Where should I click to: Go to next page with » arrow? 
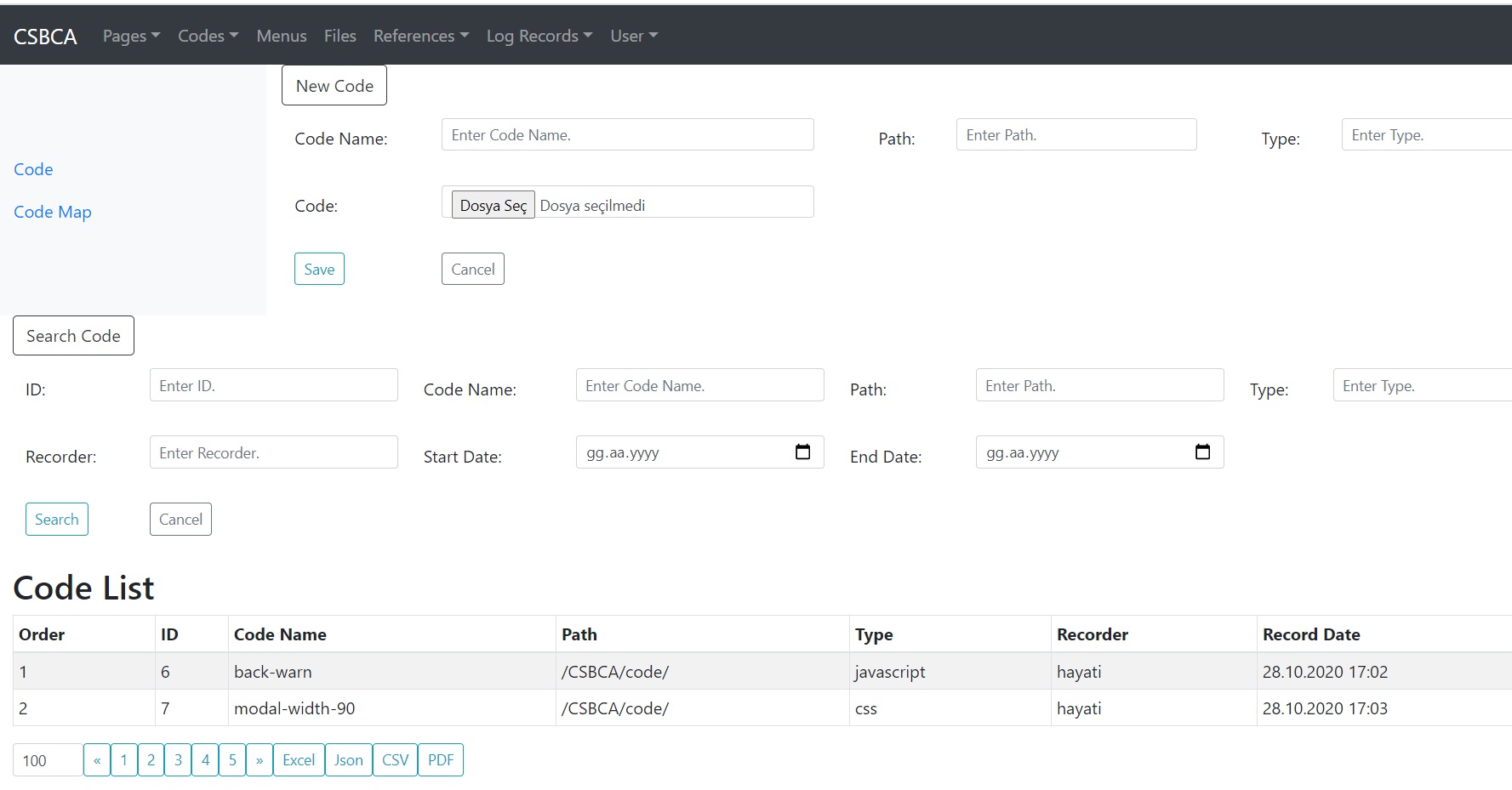click(x=260, y=760)
